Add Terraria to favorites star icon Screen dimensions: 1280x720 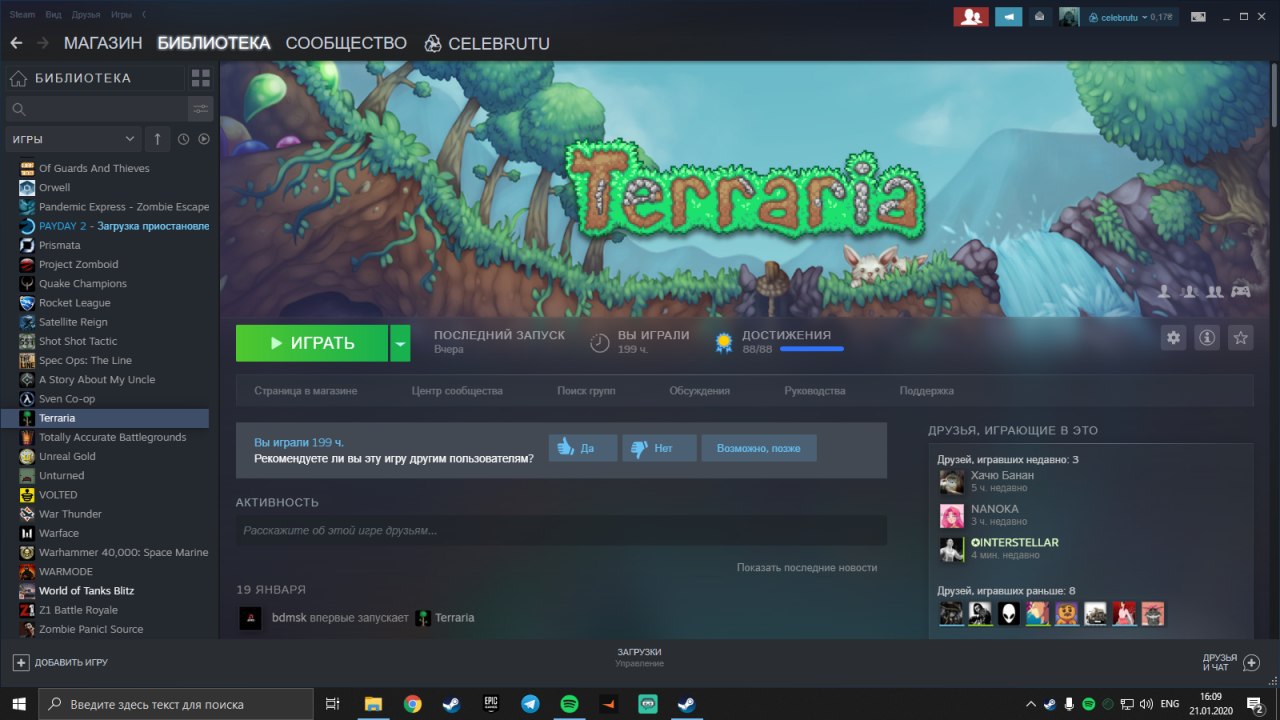pos(1241,338)
